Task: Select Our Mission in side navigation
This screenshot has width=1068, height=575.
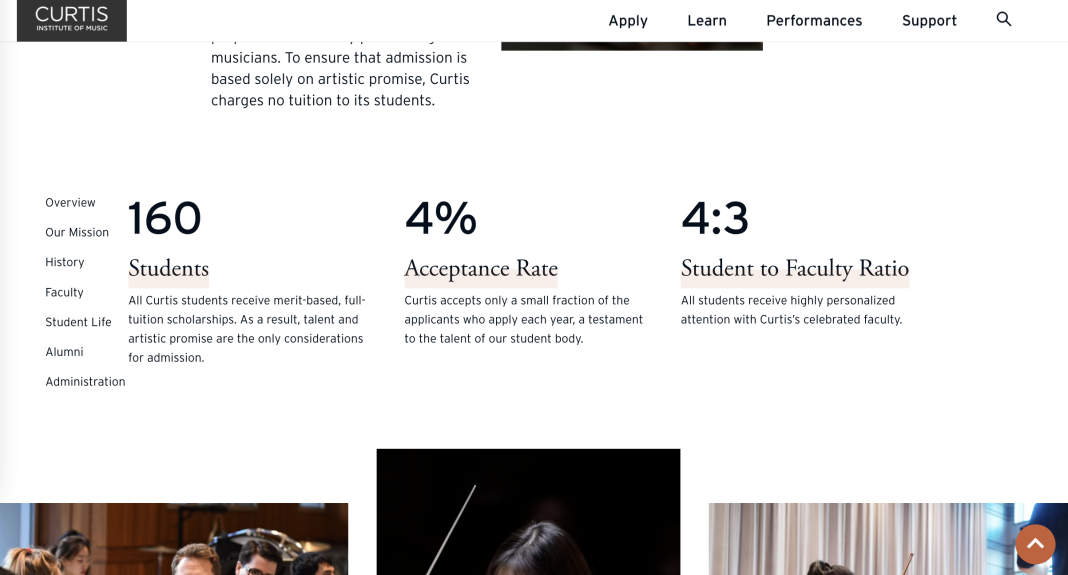Action: [77, 233]
